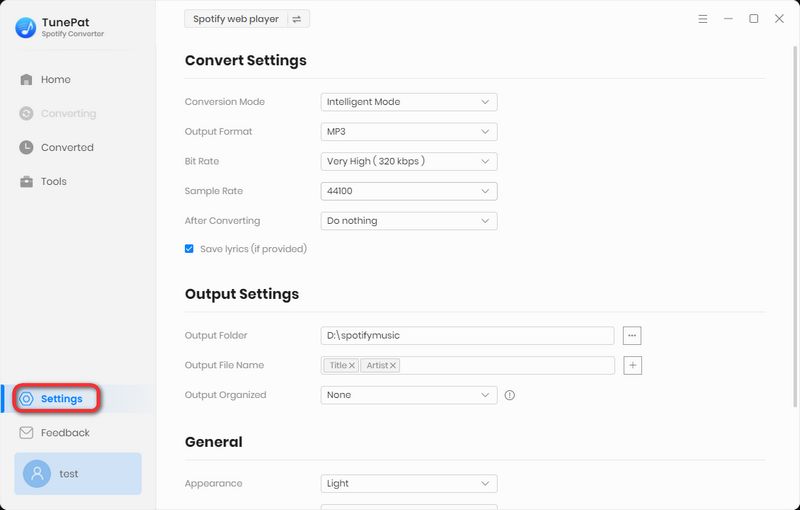
Task: Click the Converted clock icon
Action: click(26, 147)
